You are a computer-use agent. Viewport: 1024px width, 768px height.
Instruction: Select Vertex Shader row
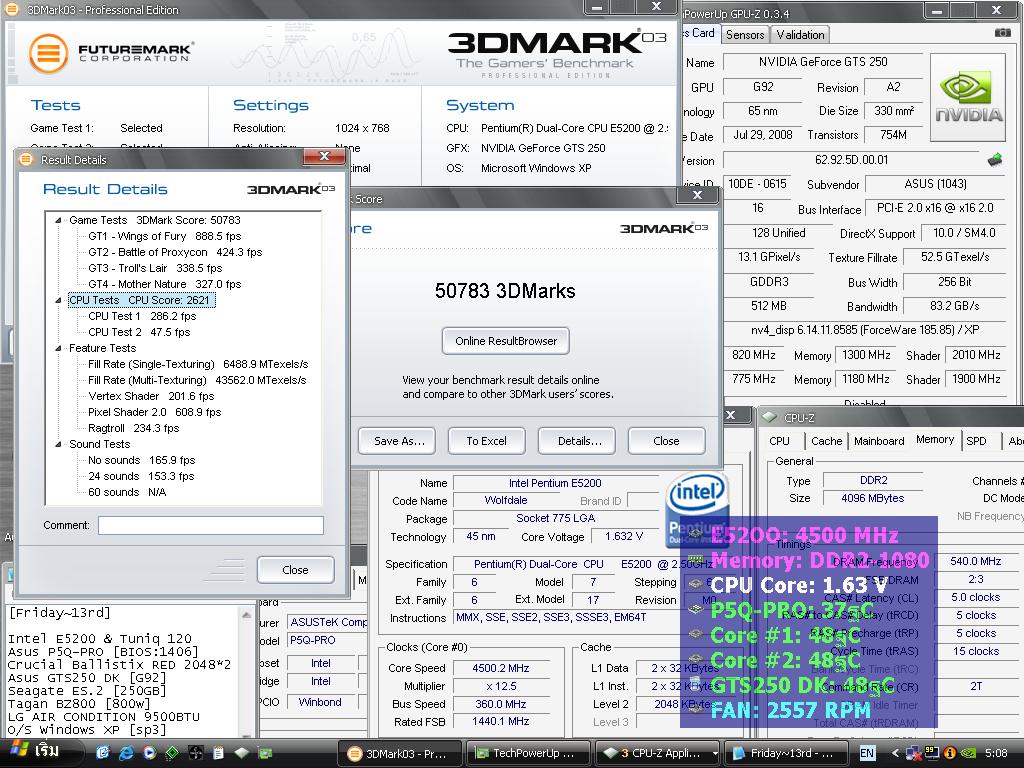click(151, 396)
